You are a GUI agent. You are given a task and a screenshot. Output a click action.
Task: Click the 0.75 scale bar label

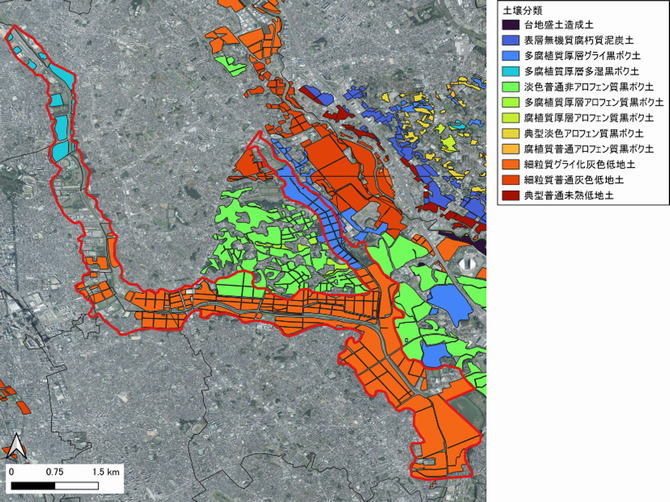[x=56, y=471]
